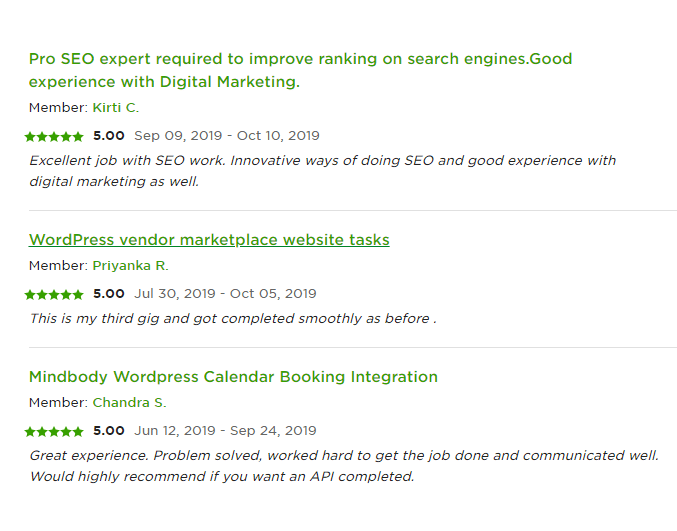Click the star rating of Chandra S. review
The height and width of the screenshot is (531, 677).
pos(54,432)
